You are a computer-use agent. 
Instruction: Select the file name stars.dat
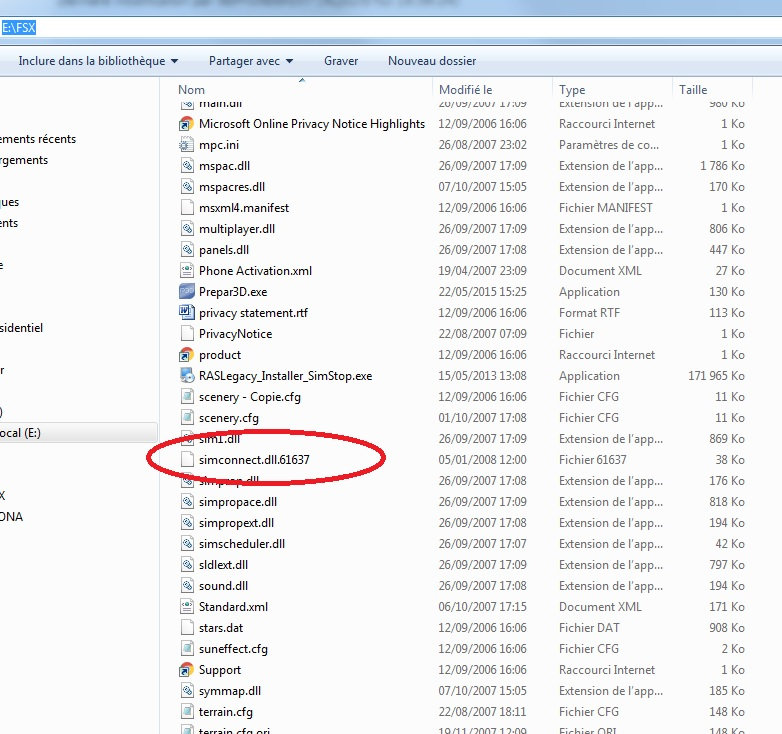[x=221, y=628]
